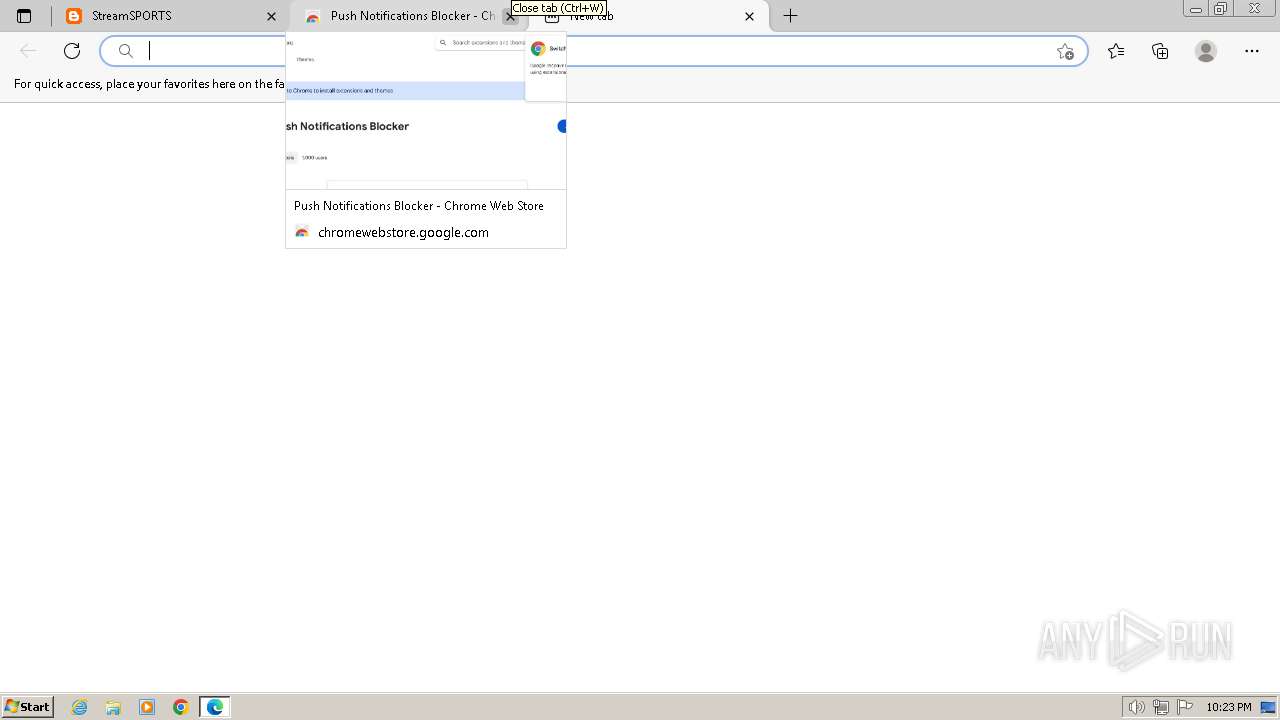Minimize the Edge browser window

(x=1195, y=9)
